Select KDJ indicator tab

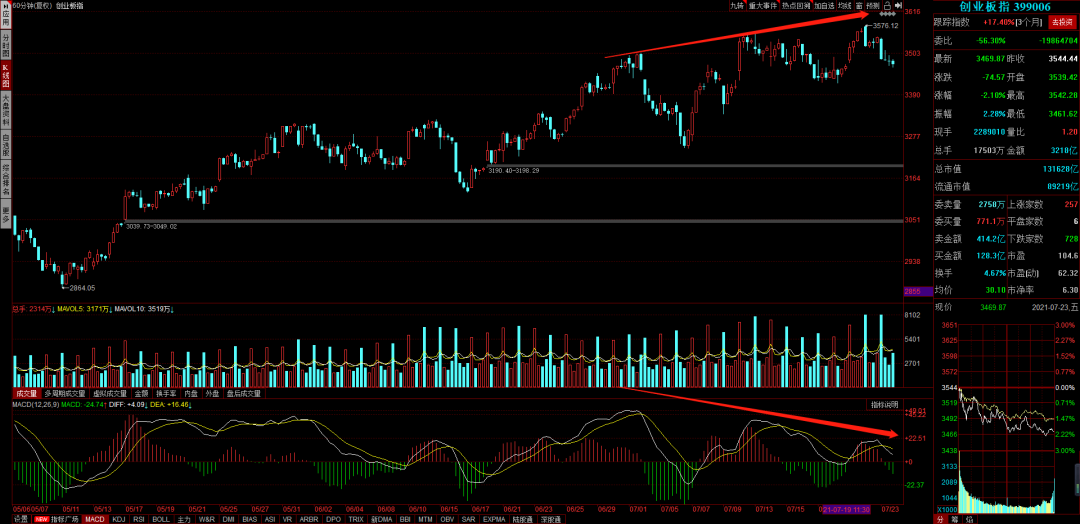[118, 519]
